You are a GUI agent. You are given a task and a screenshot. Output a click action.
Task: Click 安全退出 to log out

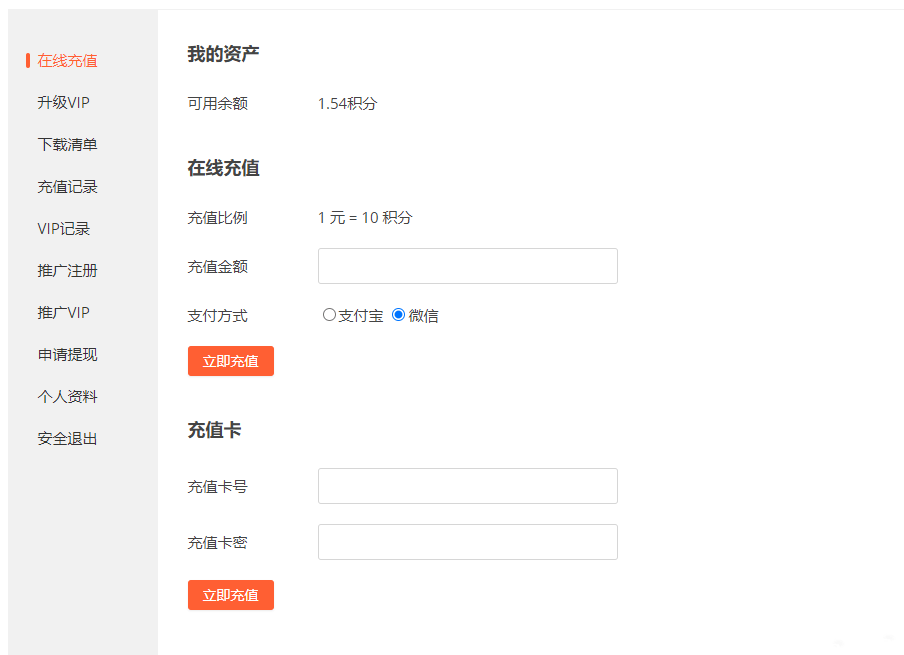(67, 439)
